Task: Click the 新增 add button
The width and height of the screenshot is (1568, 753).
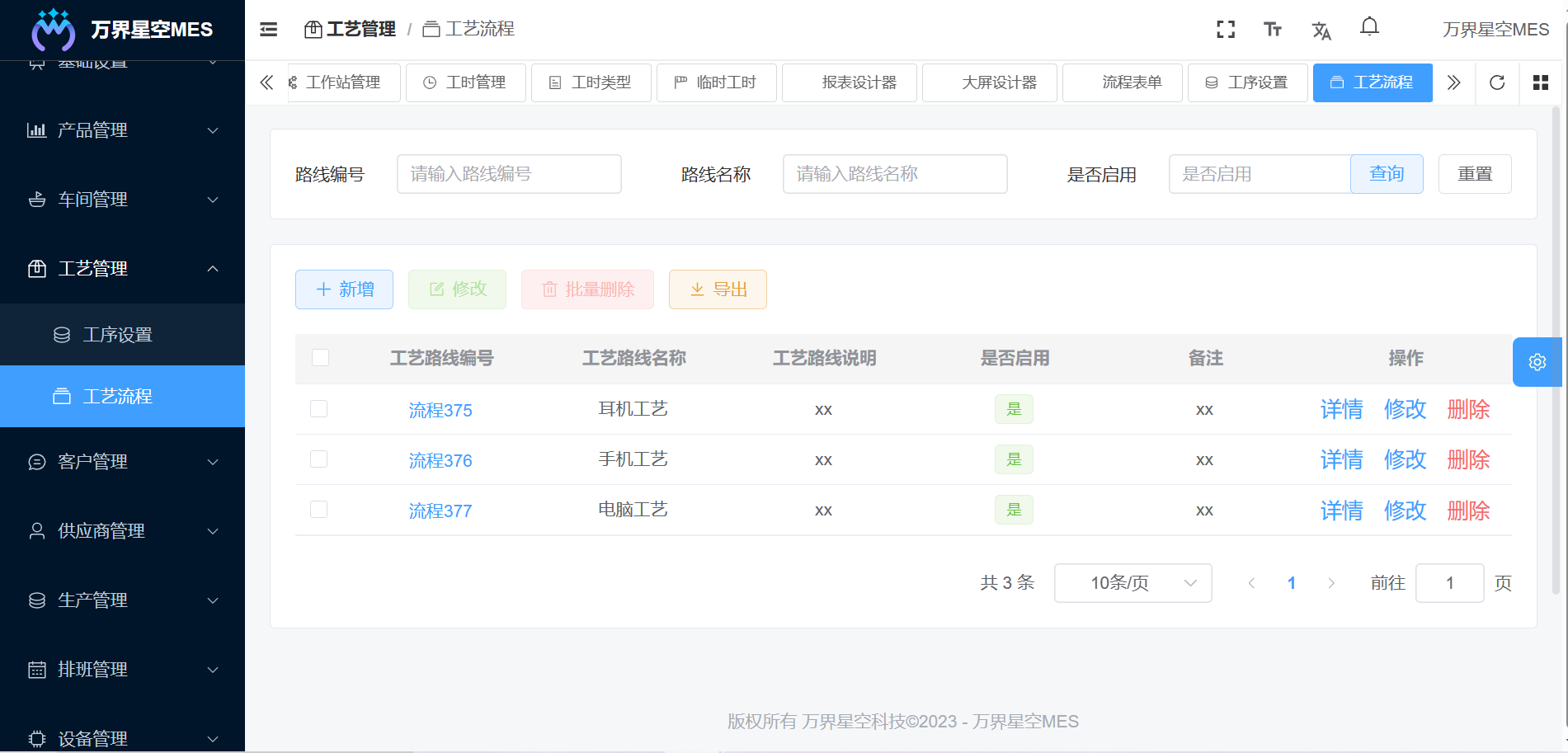Action: pos(344,289)
